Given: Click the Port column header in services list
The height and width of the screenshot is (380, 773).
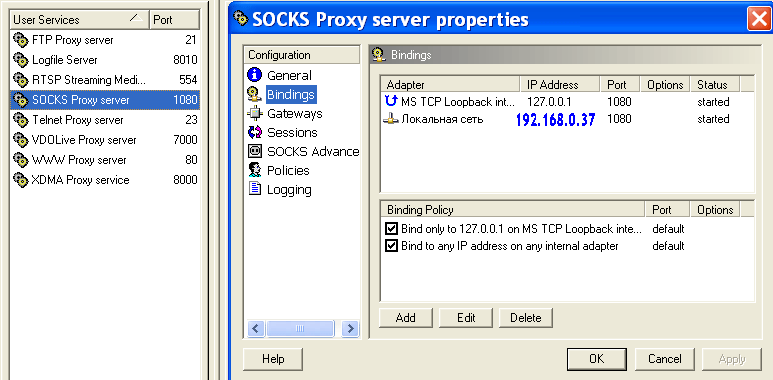Looking at the screenshot, I should coord(175,20).
